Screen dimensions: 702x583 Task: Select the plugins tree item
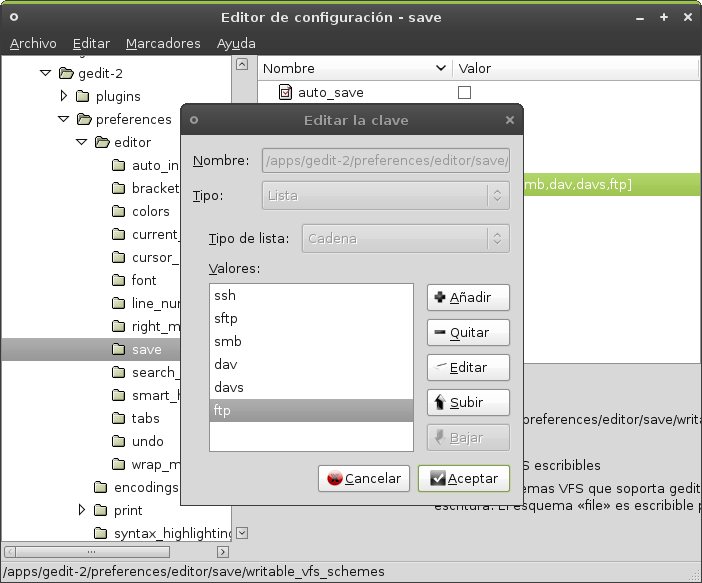118,96
